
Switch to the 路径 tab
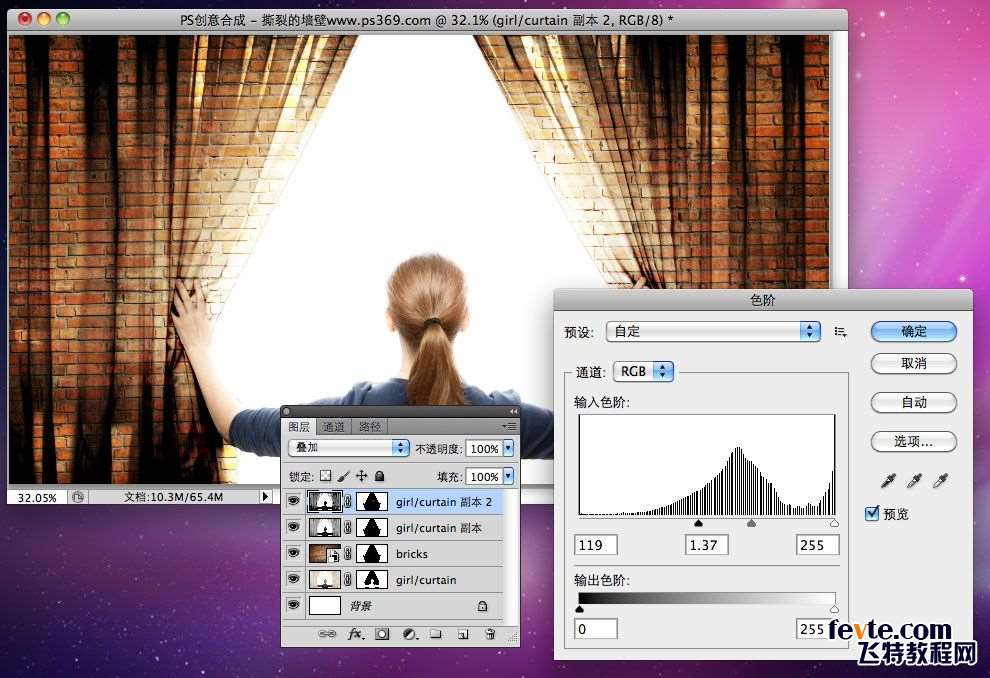coord(369,427)
